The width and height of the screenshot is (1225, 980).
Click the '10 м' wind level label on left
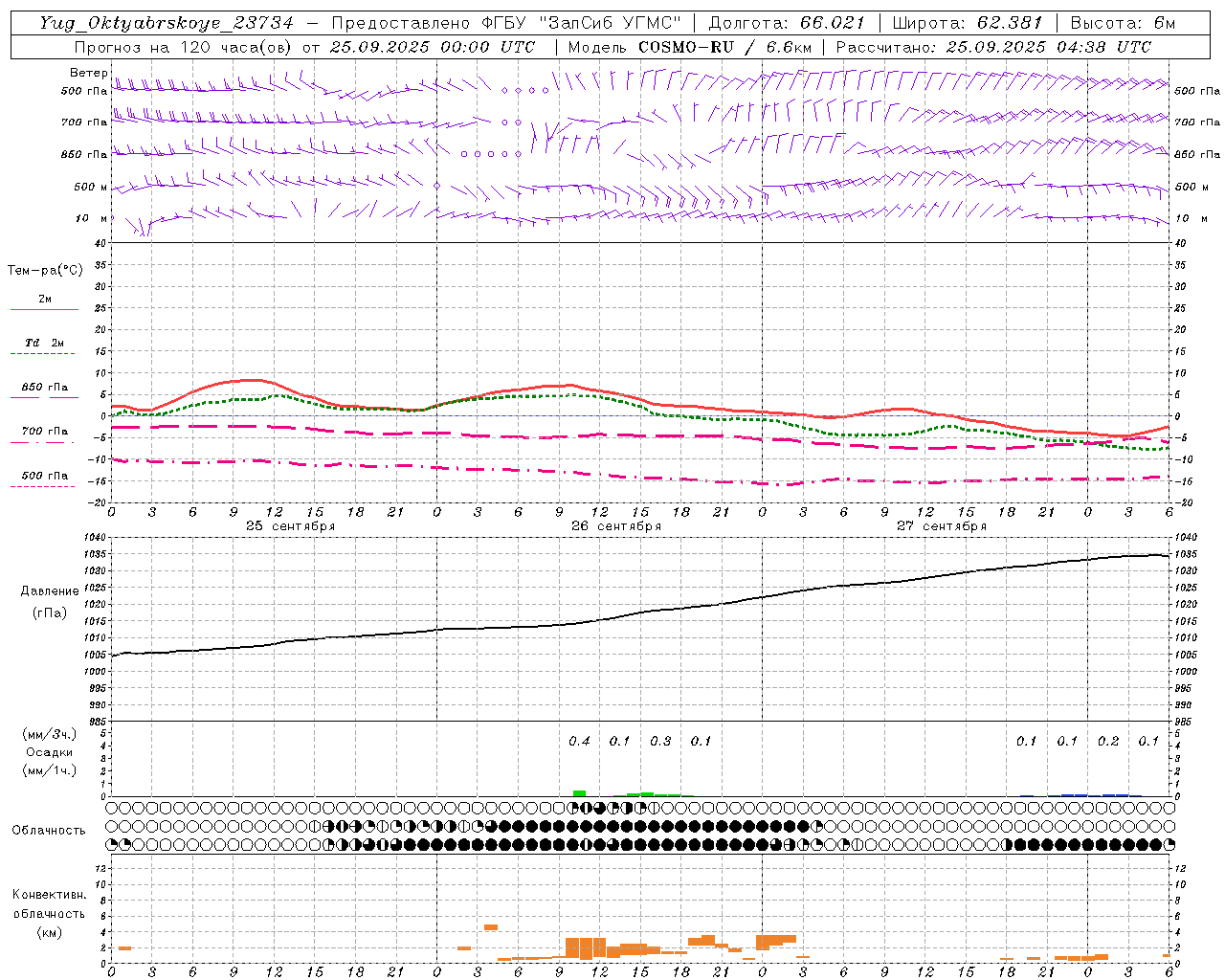coord(92,218)
